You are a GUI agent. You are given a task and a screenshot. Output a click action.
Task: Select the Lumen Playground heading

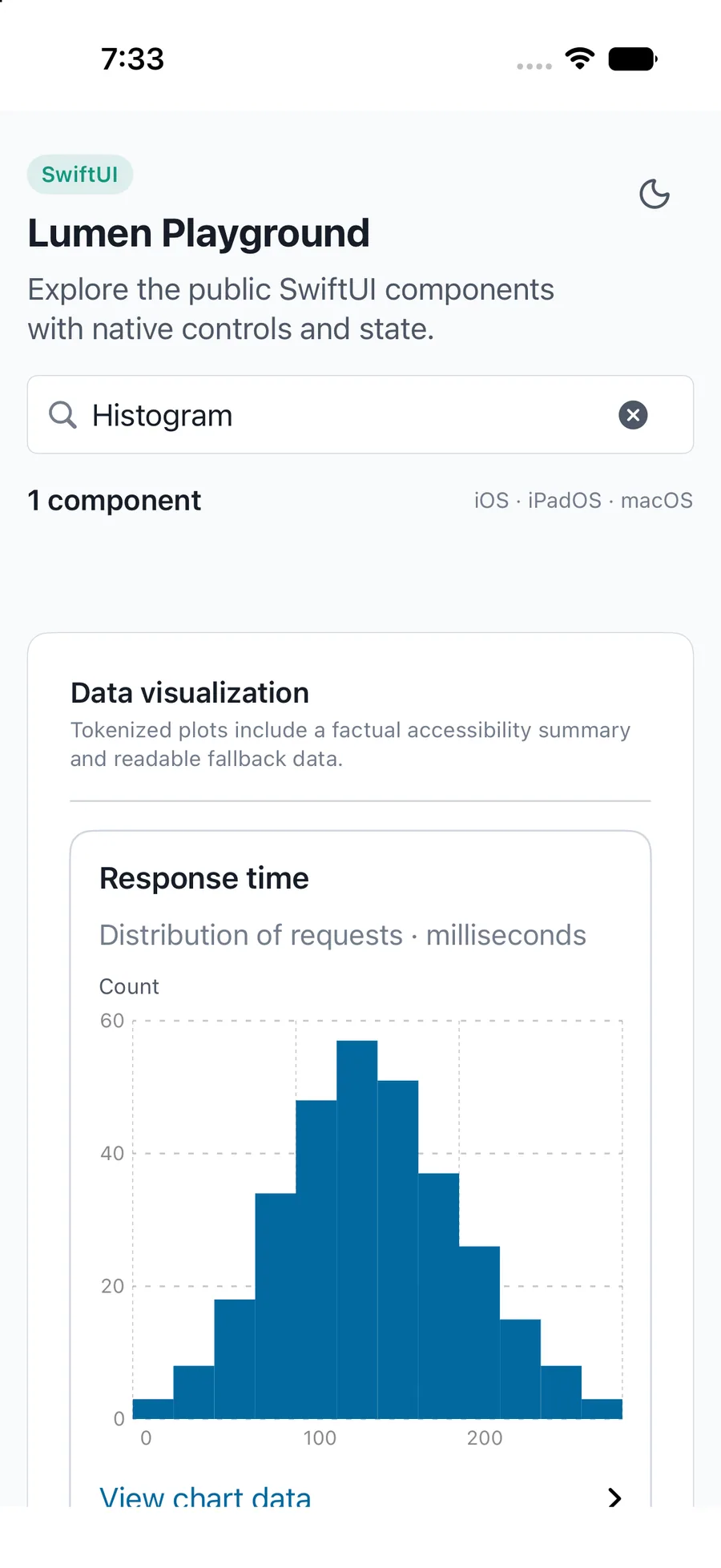(199, 233)
